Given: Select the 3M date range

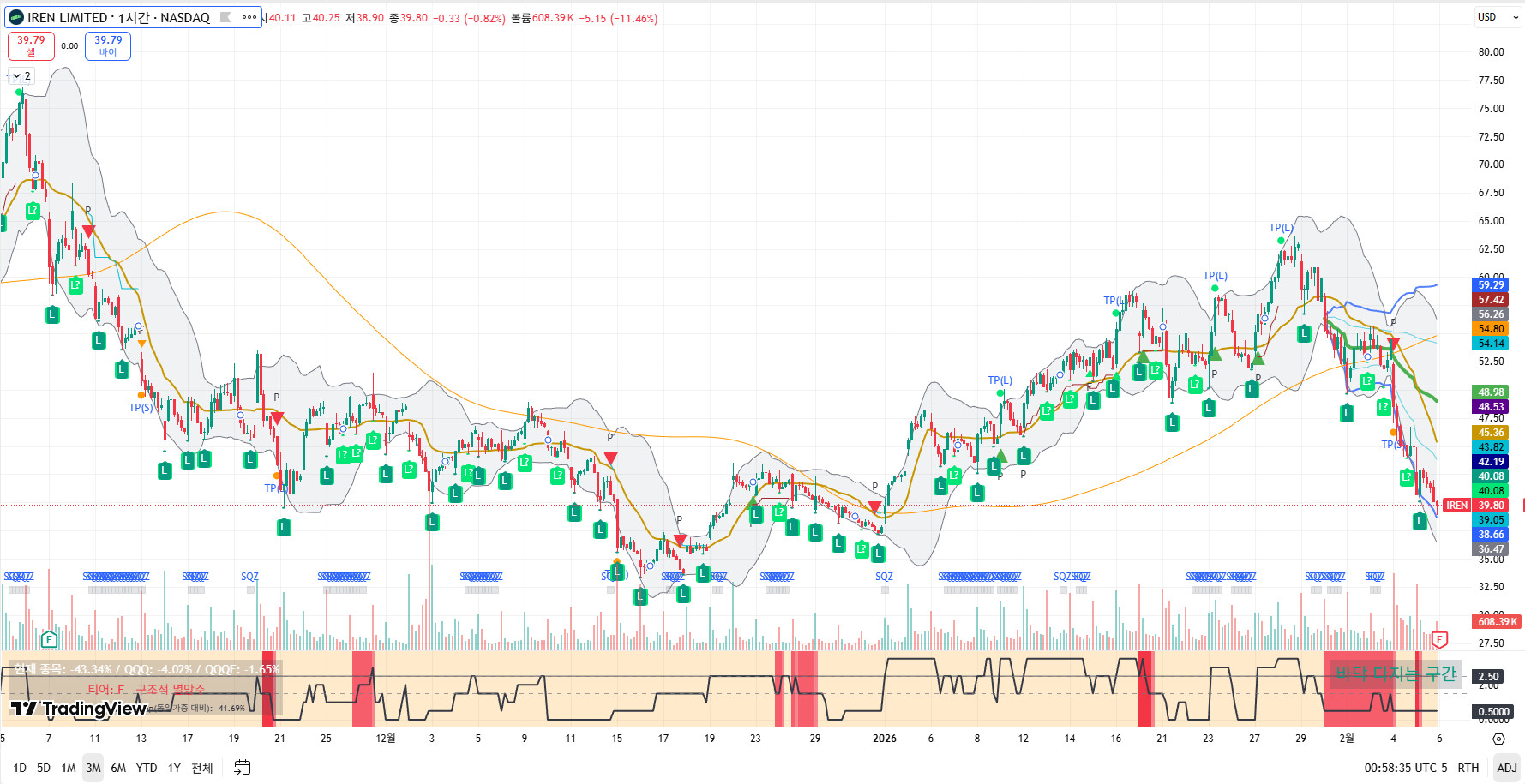Looking at the screenshot, I should click(x=93, y=768).
